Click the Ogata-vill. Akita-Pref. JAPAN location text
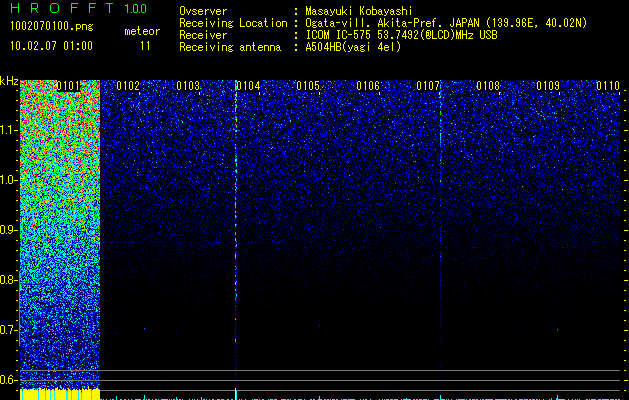 tap(446, 23)
